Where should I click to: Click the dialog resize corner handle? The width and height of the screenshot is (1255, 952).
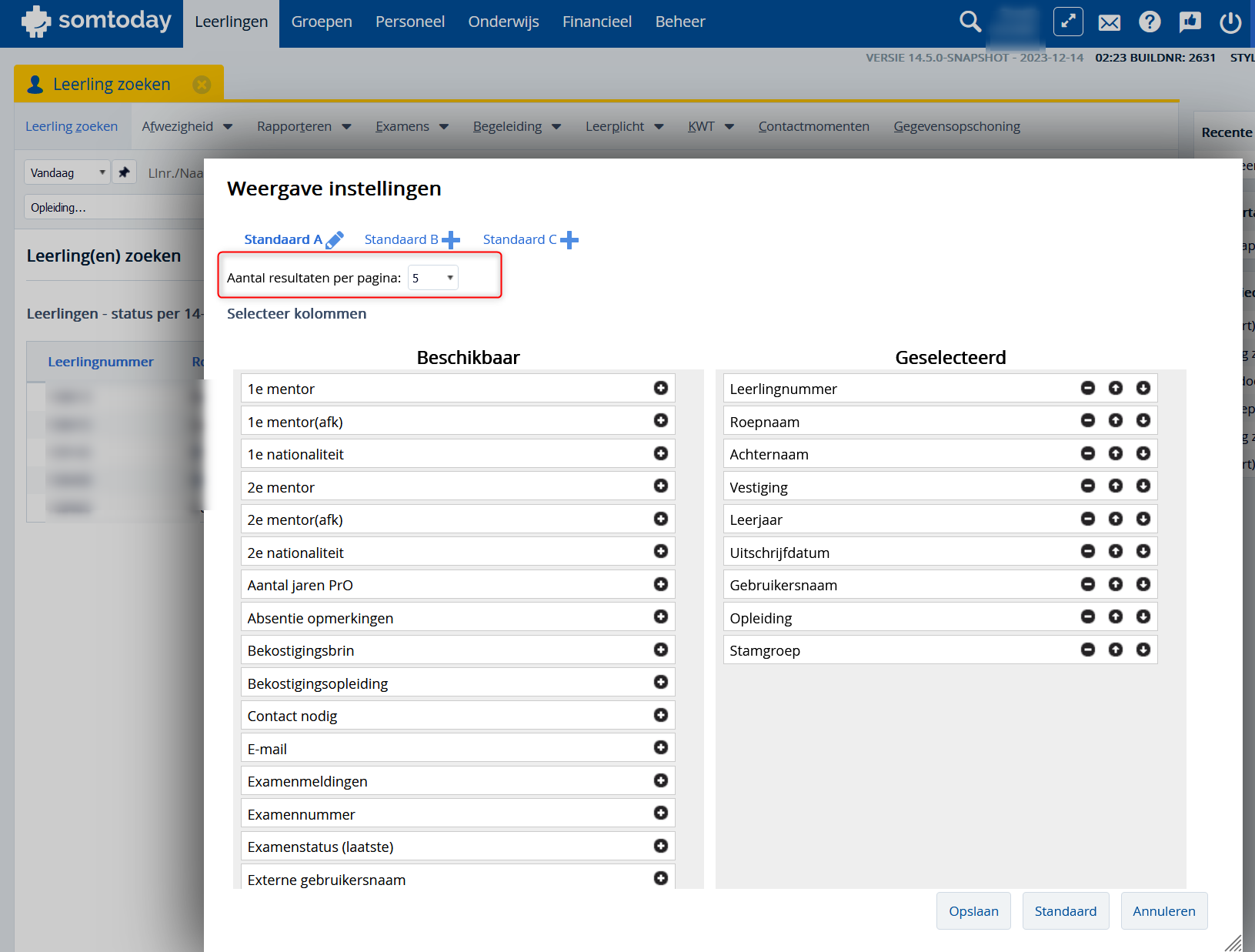pyautogui.click(x=1233, y=943)
